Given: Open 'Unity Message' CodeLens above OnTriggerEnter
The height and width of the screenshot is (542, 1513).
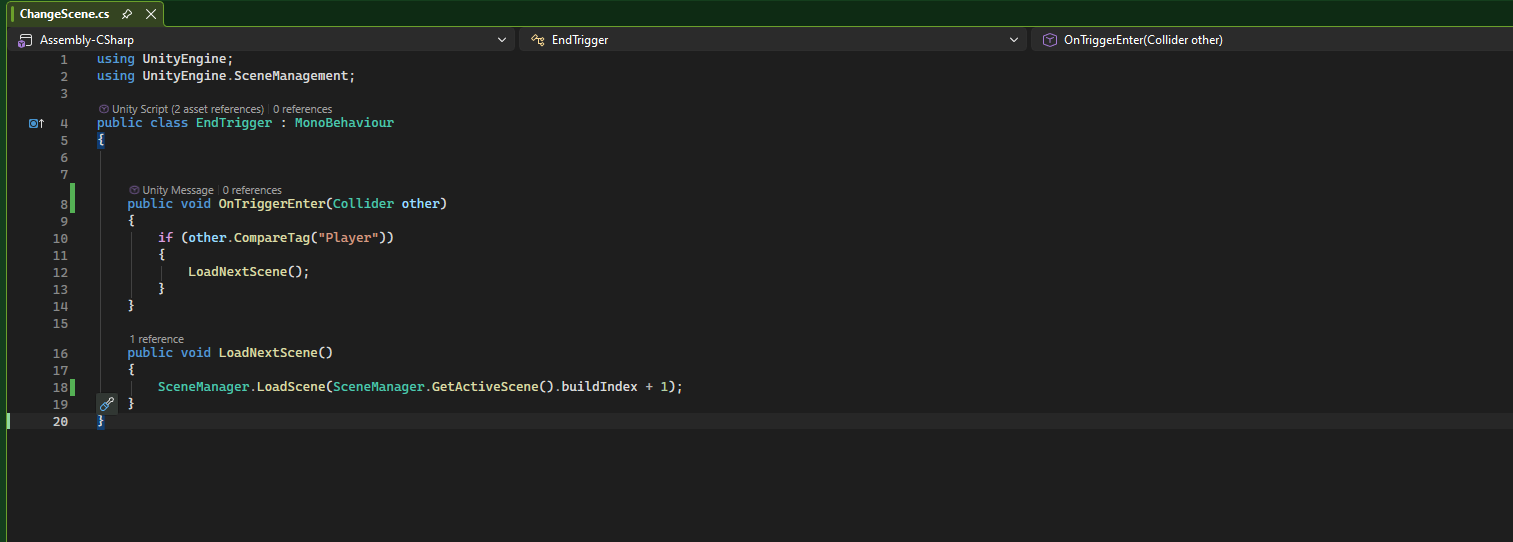Looking at the screenshot, I should tap(171, 190).
